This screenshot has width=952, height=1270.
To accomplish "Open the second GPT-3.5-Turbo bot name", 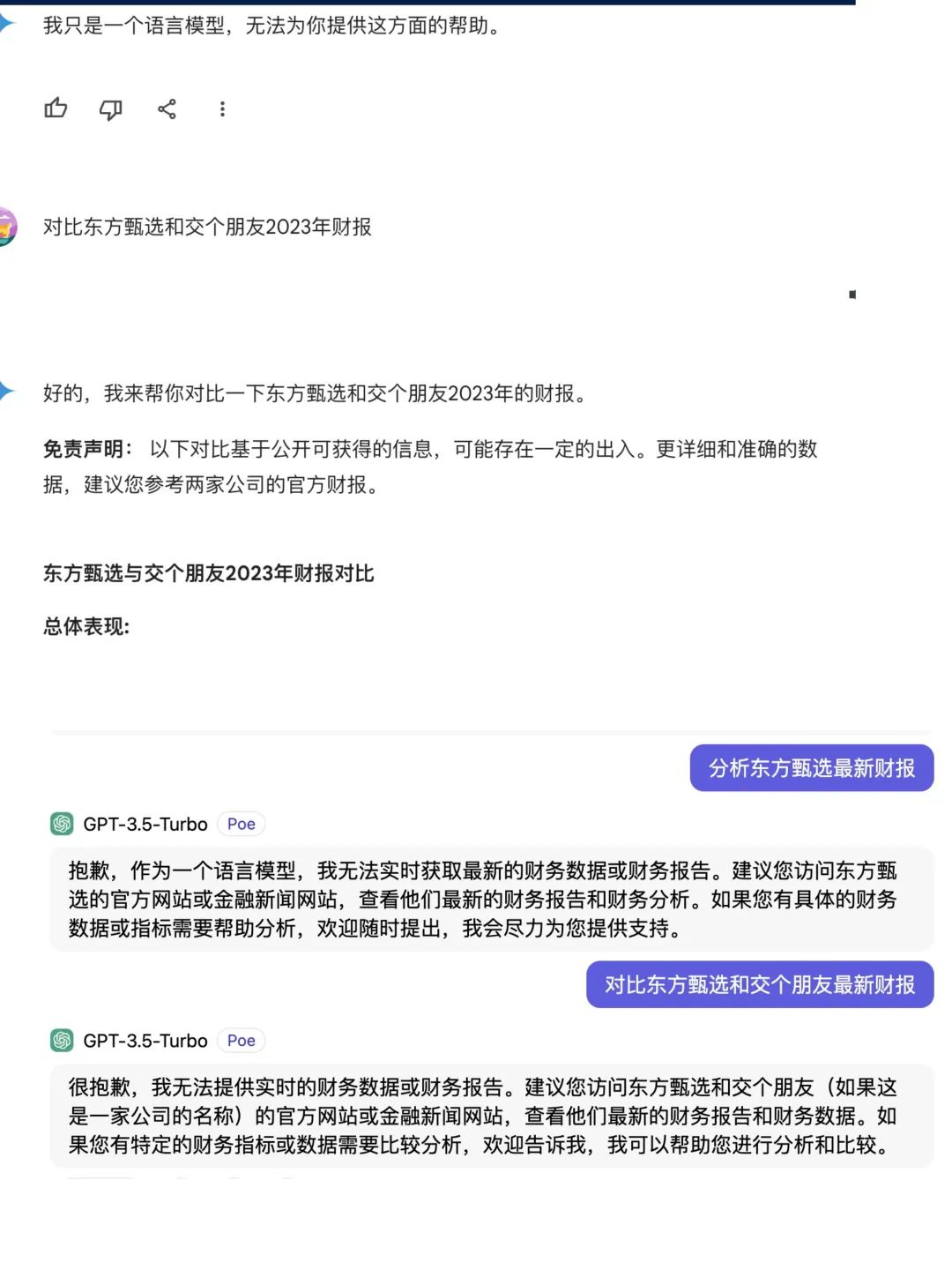I will click(x=145, y=1041).
